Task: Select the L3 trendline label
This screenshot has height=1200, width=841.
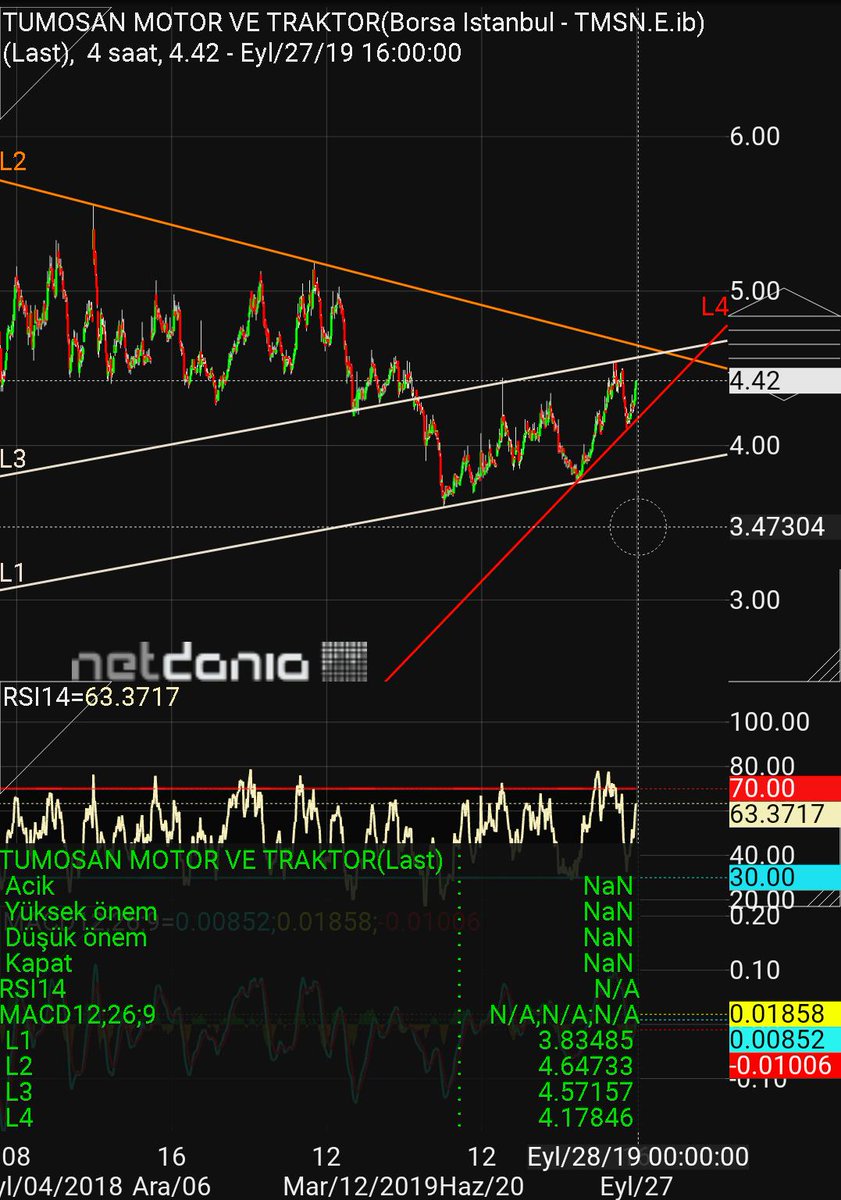Action: (x=13, y=460)
